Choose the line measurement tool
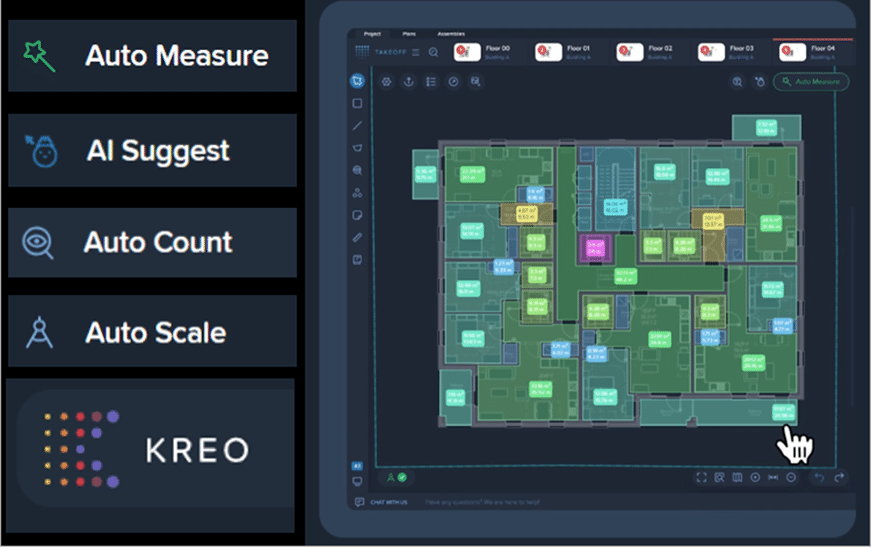 point(357,126)
